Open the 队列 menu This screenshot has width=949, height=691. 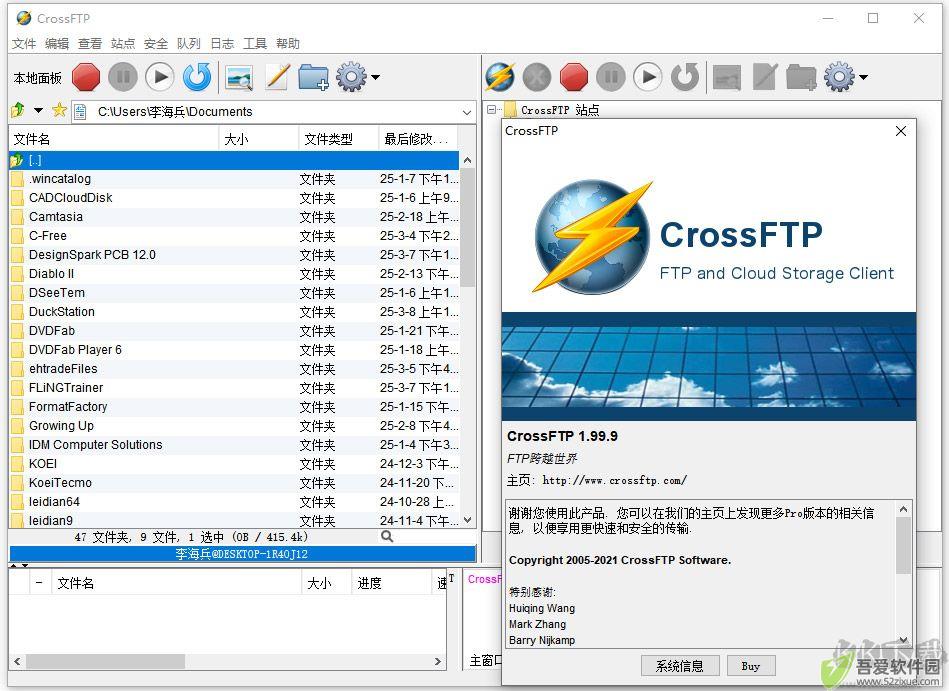click(x=188, y=44)
